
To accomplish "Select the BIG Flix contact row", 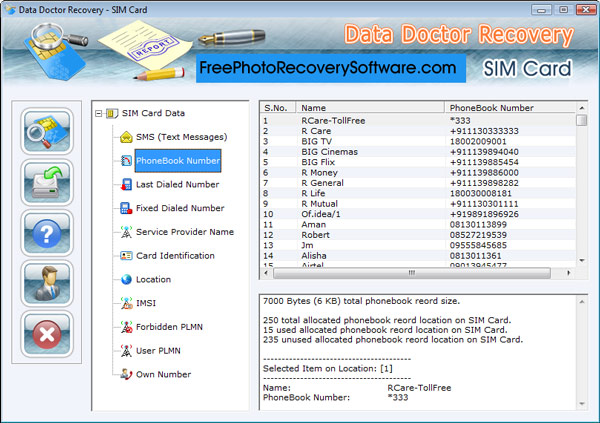I will [x=418, y=162].
